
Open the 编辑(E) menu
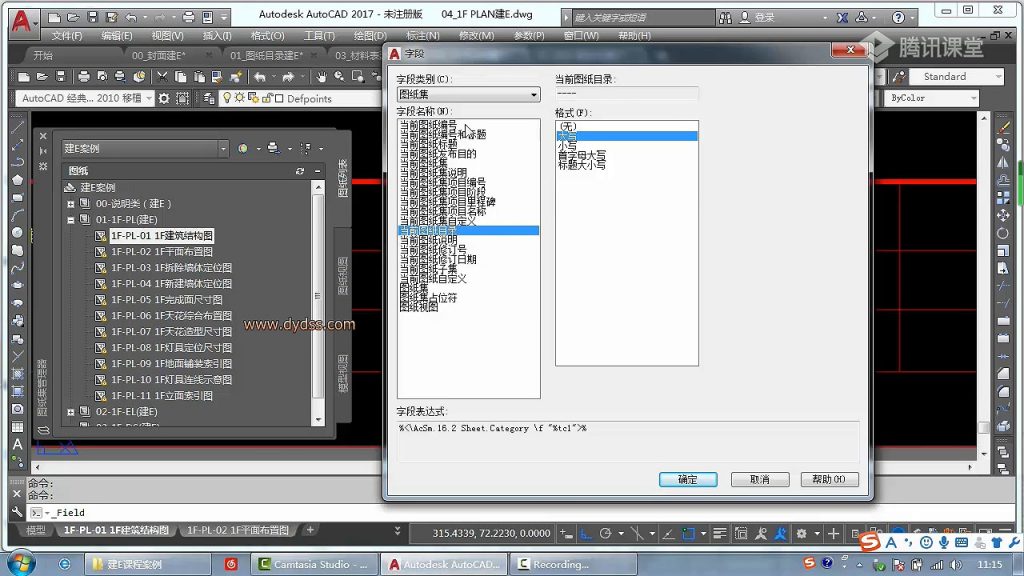[x=117, y=36]
